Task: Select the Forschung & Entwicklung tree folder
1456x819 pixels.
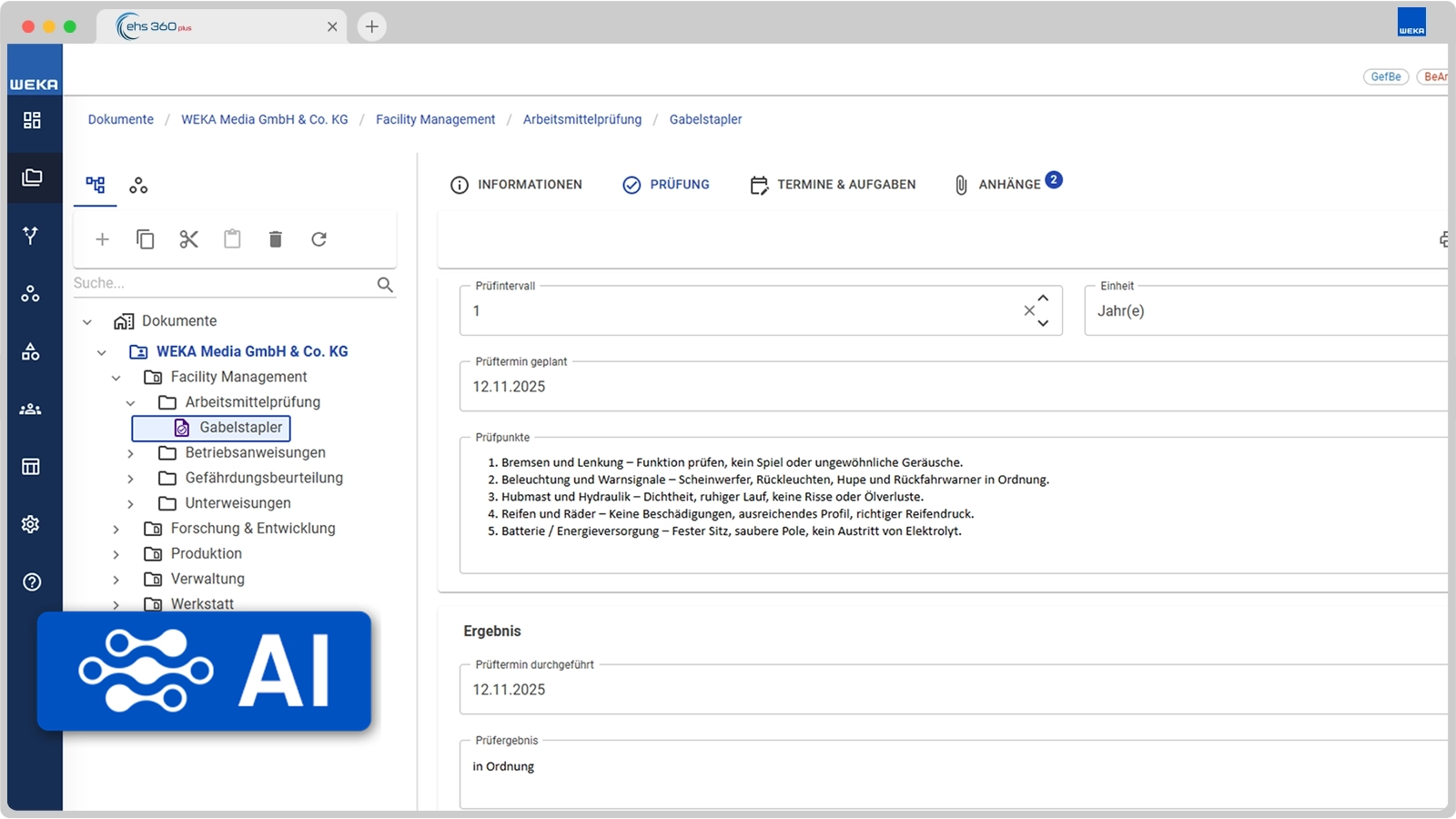Action: point(253,529)
